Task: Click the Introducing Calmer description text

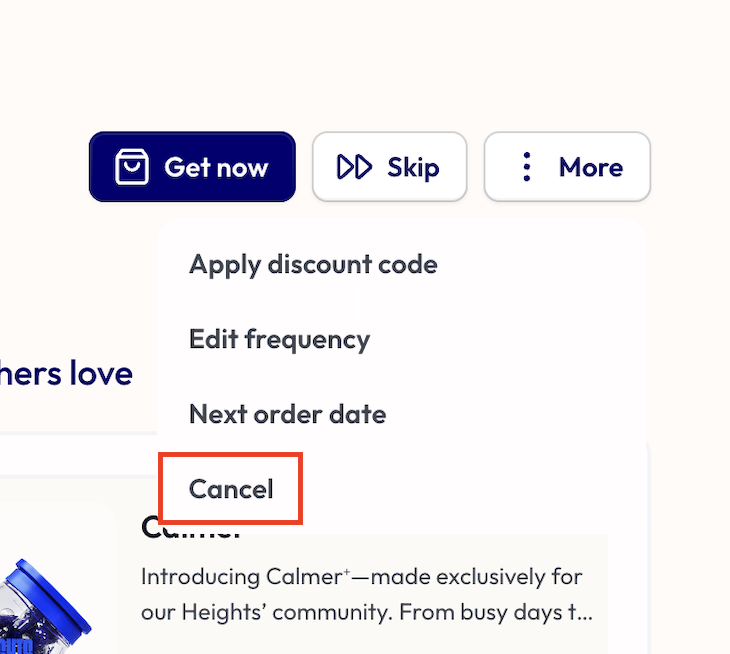Action: click(361, 577)
